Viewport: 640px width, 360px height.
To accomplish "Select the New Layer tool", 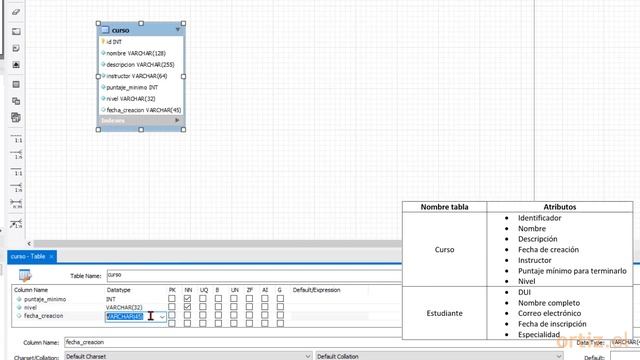I will [16, 31].
